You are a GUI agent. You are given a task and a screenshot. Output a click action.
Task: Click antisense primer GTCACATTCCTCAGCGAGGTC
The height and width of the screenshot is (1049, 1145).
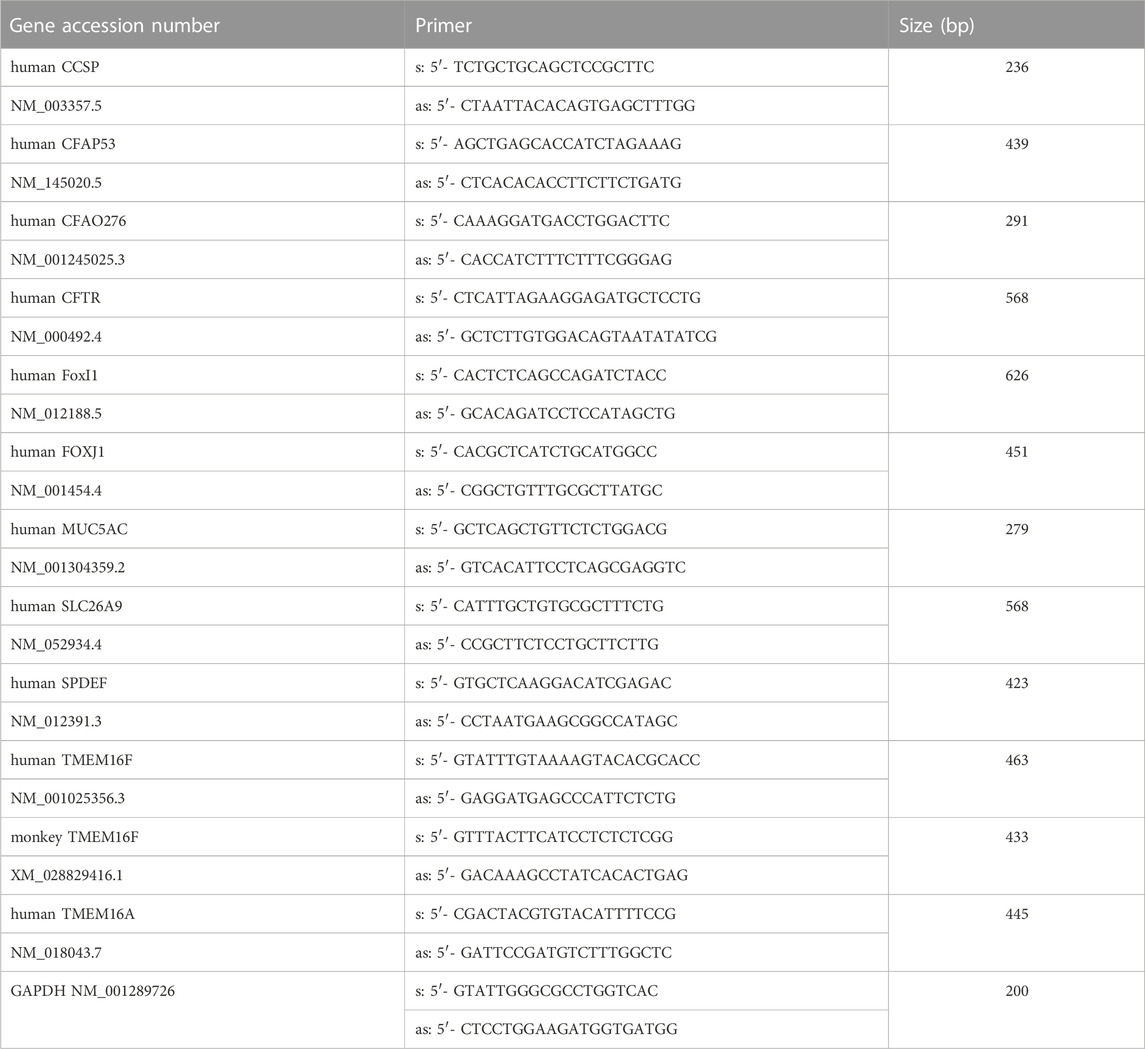pyautogui.click(x=573, y=567)
